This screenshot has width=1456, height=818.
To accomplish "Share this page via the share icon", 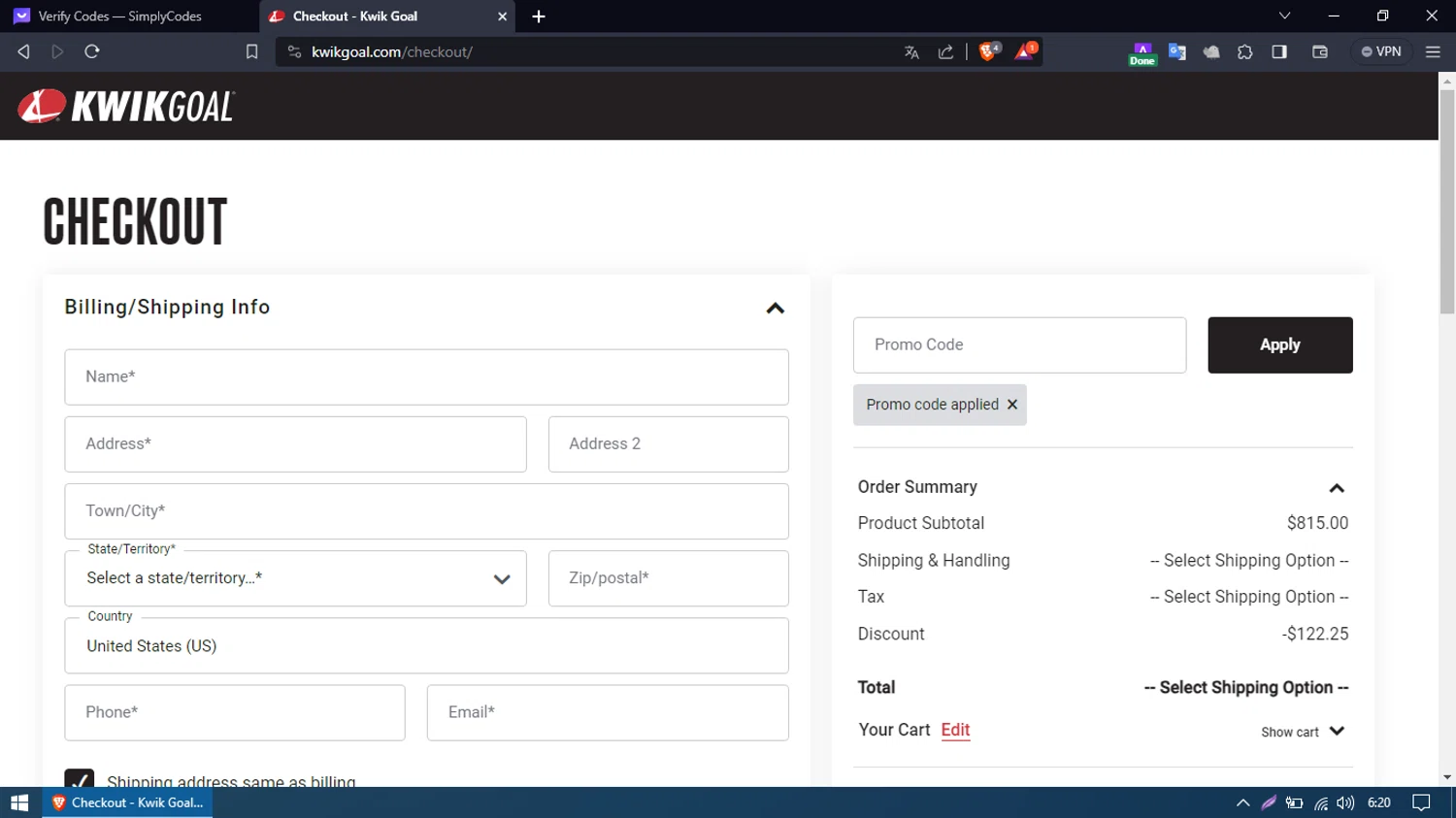I will [945, 52].
